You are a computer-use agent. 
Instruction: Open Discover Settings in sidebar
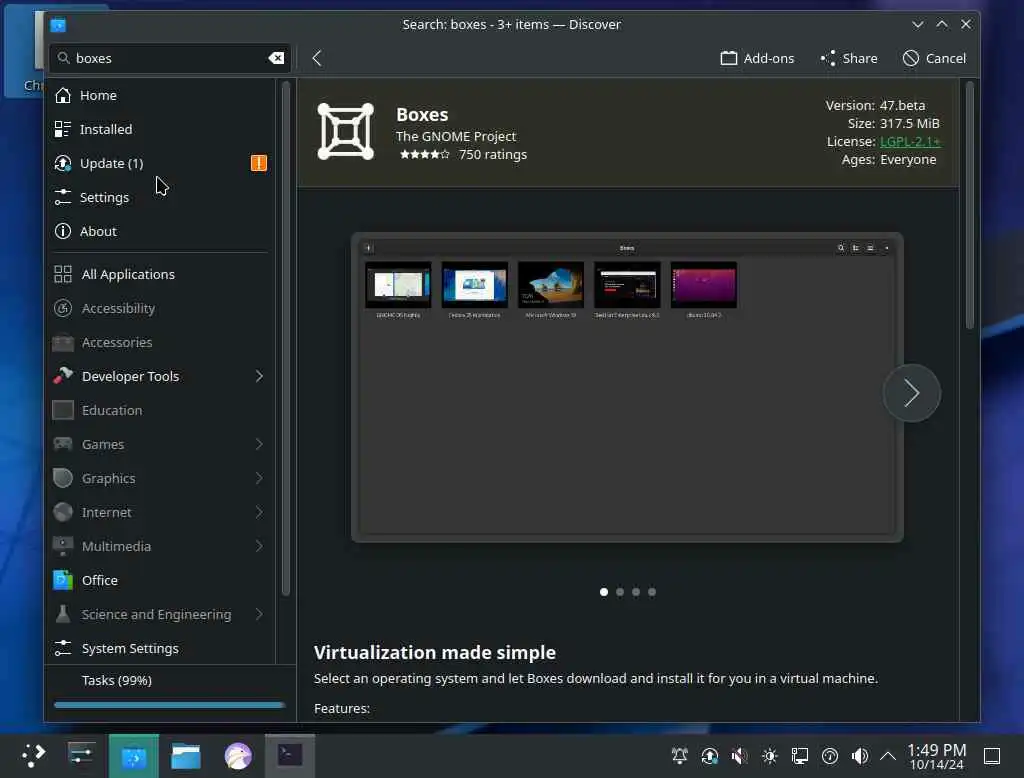pos(161,197)
